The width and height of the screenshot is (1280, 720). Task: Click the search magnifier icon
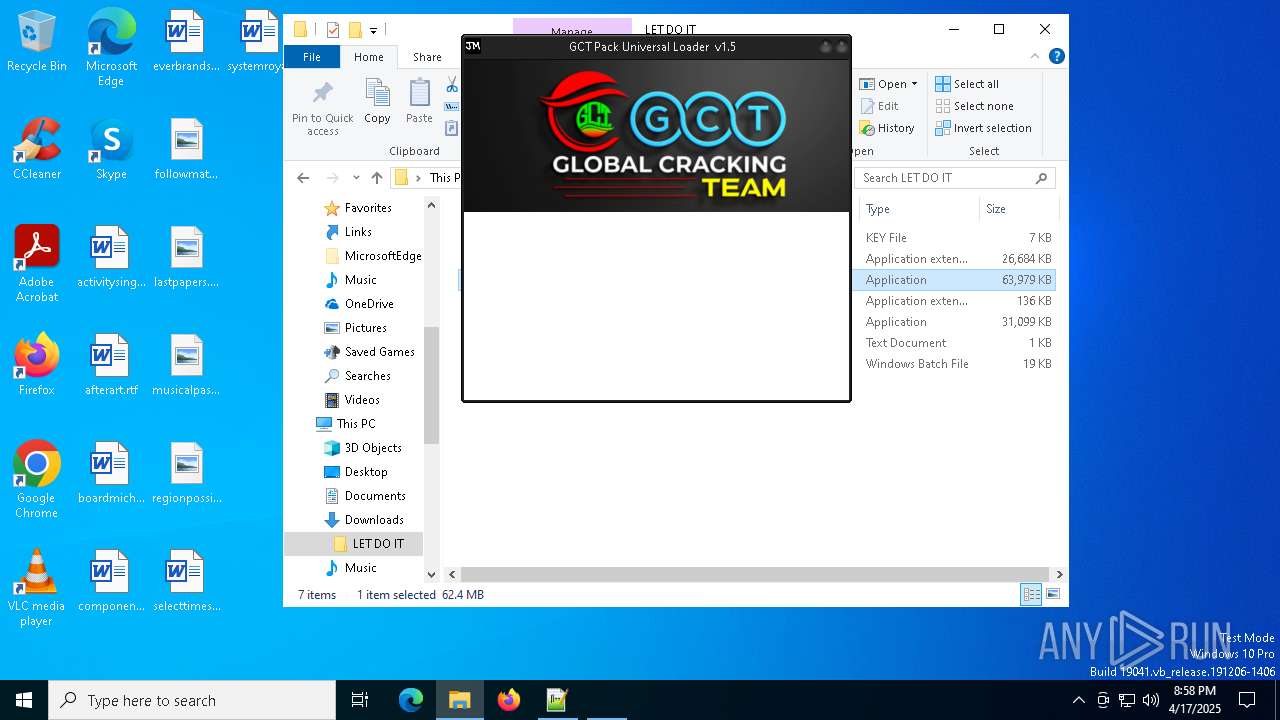pos(1041,178)
